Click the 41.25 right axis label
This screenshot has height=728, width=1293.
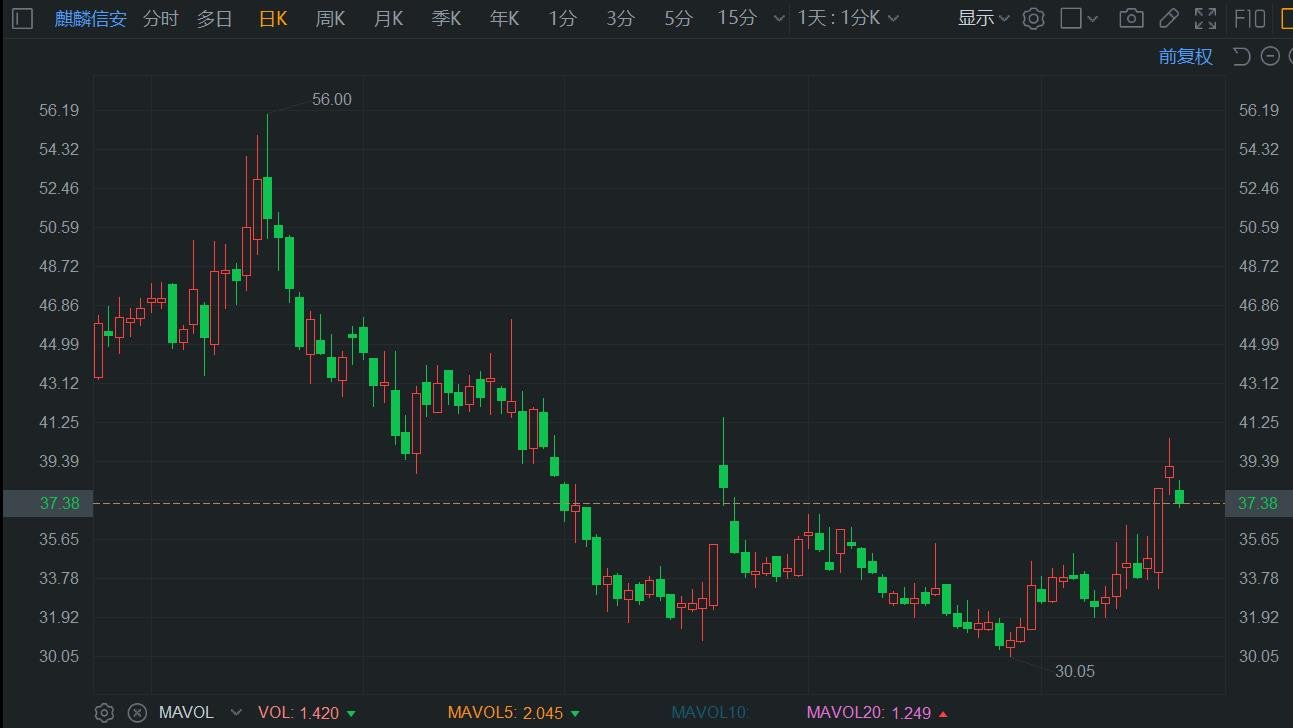tap(1258, 422)
